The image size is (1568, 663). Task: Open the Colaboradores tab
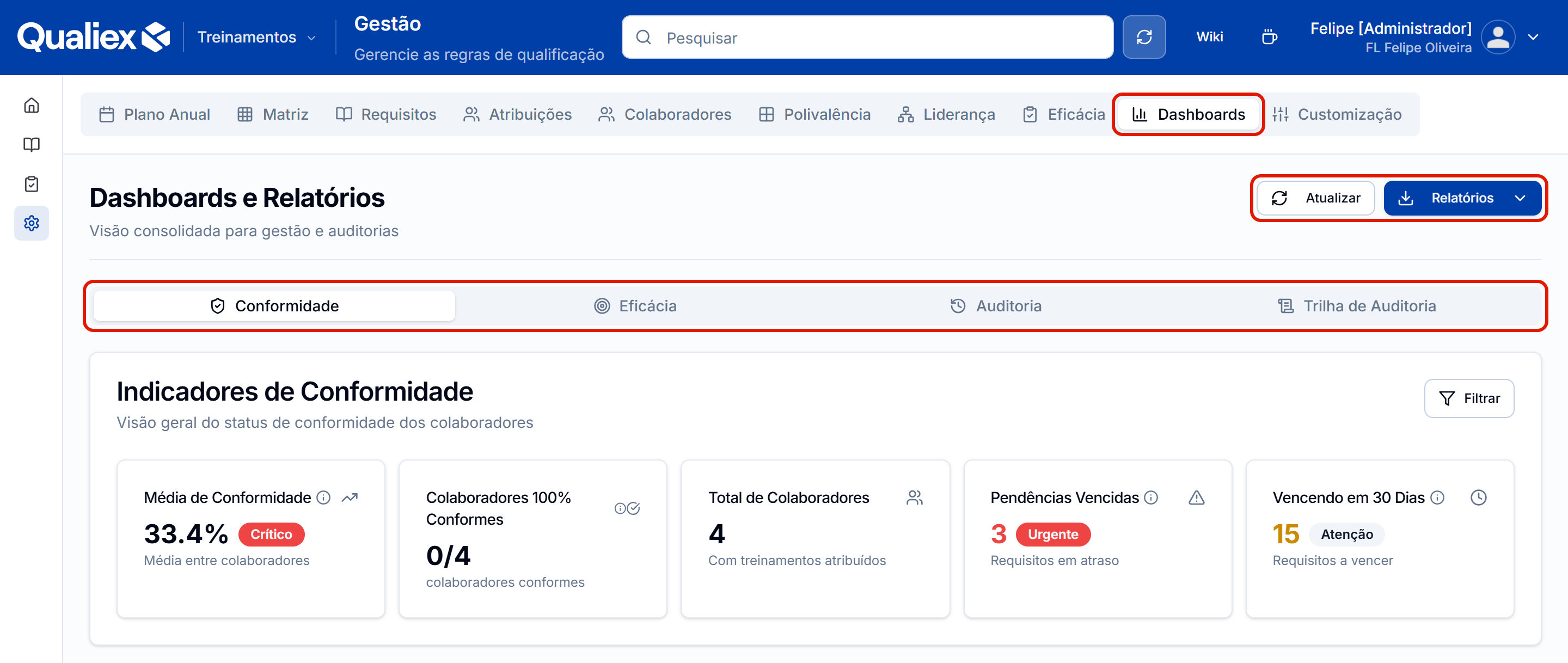point(665,114)
